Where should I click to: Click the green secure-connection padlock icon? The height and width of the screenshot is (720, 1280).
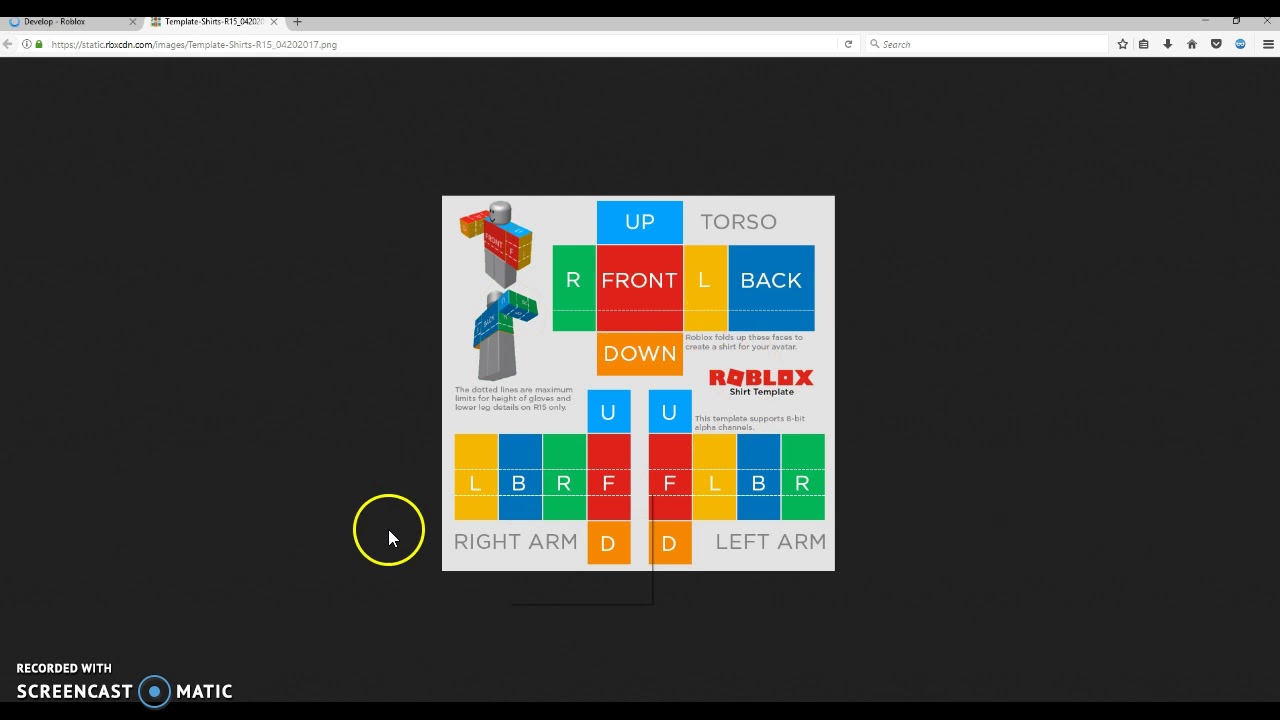click(39, 44)
